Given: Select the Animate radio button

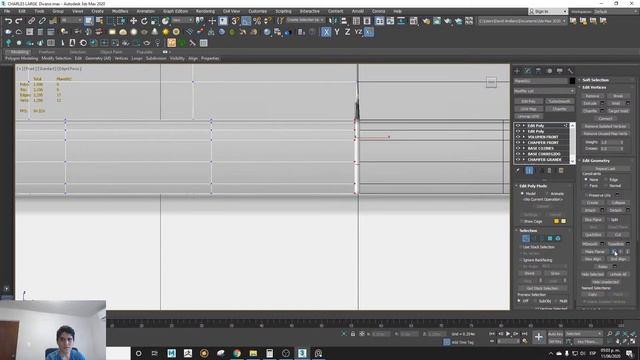Looking at the screenshot, I should pyautogui.click(x=547, y=193).
